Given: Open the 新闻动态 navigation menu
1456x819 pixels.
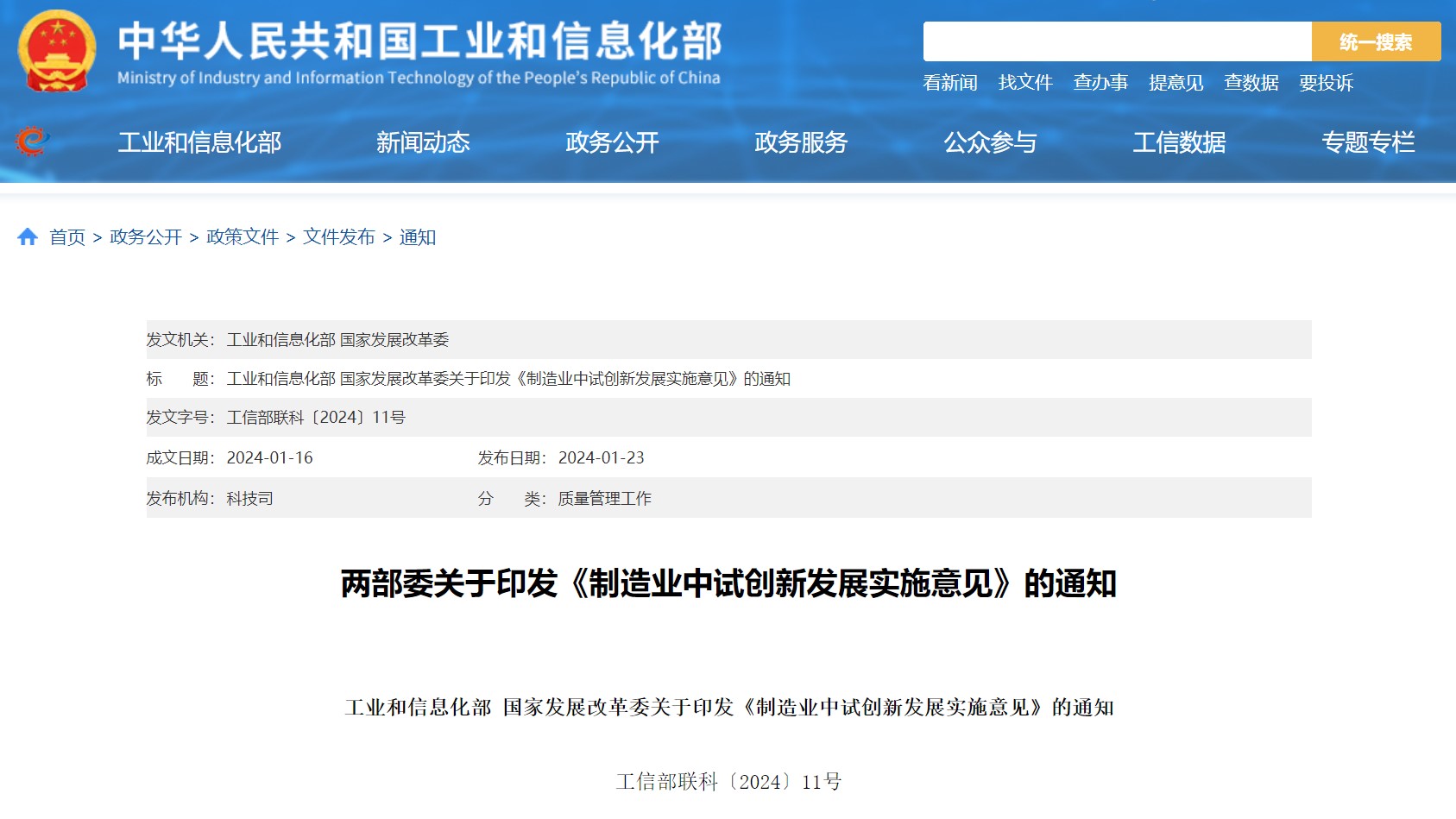Looking at the screenshot, I should point(423,143).
